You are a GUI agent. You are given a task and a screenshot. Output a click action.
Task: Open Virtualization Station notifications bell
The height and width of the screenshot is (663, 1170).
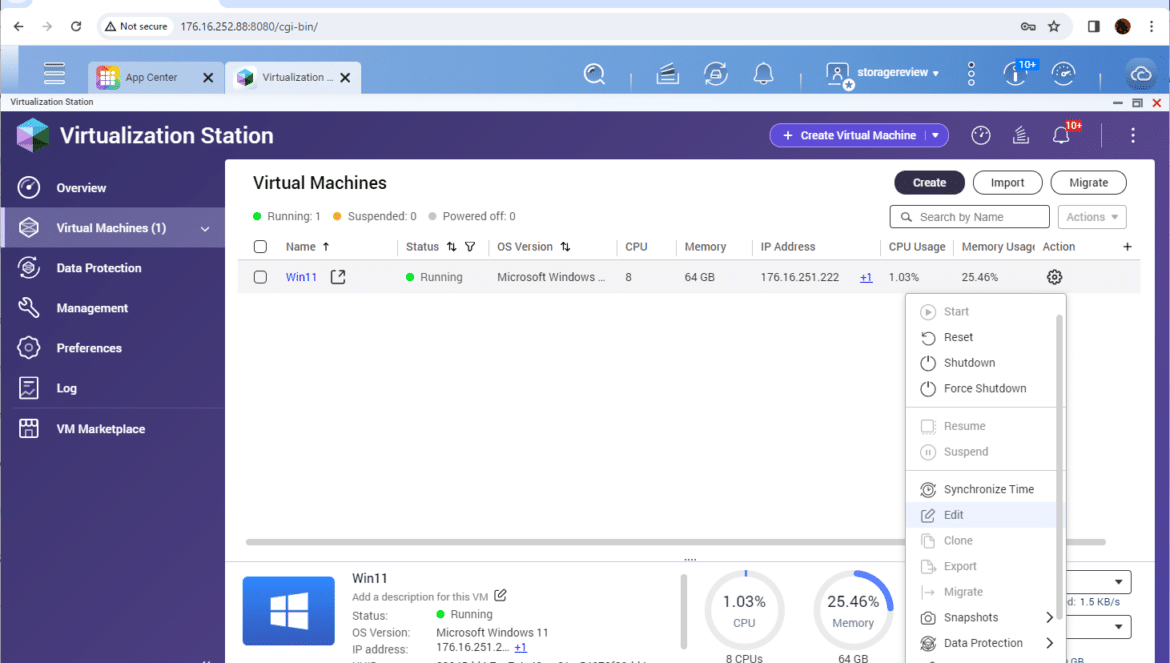point(1061,135)
